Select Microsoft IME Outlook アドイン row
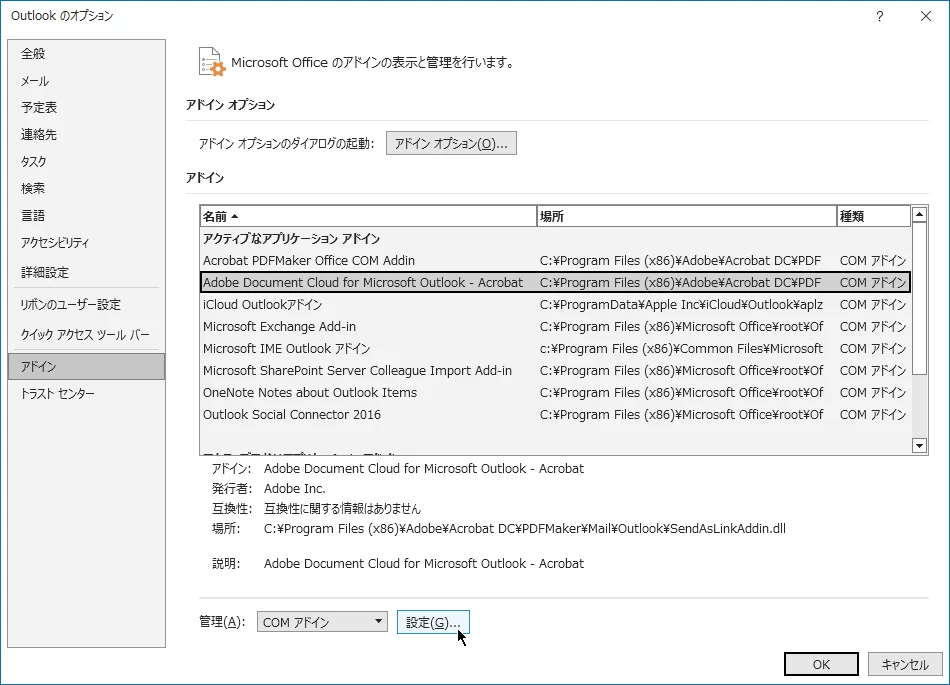The image size is (950, 685). coord(555,349)
